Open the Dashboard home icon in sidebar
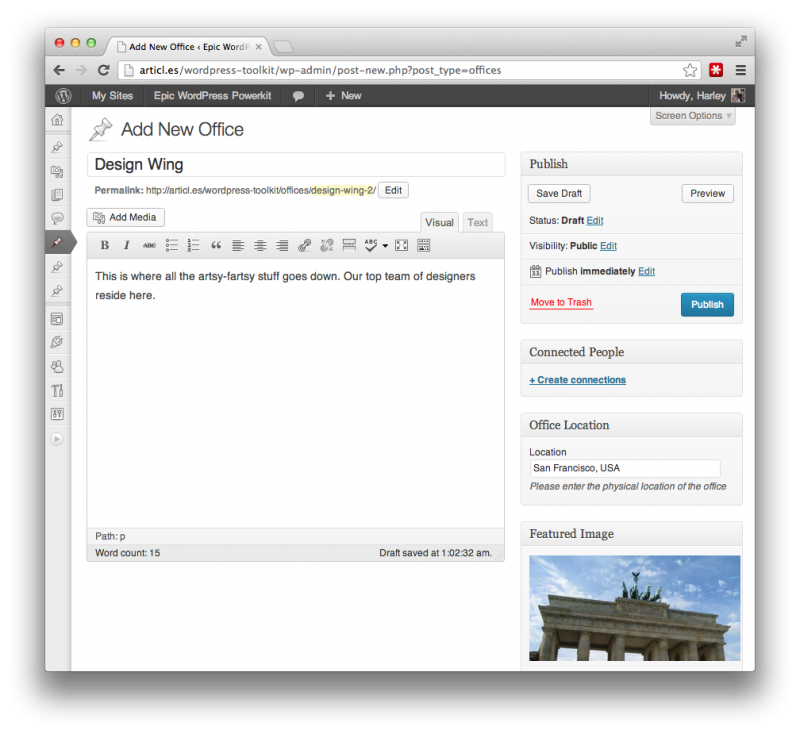This screenshot has height=734, width=800. [x=57, y=120]
